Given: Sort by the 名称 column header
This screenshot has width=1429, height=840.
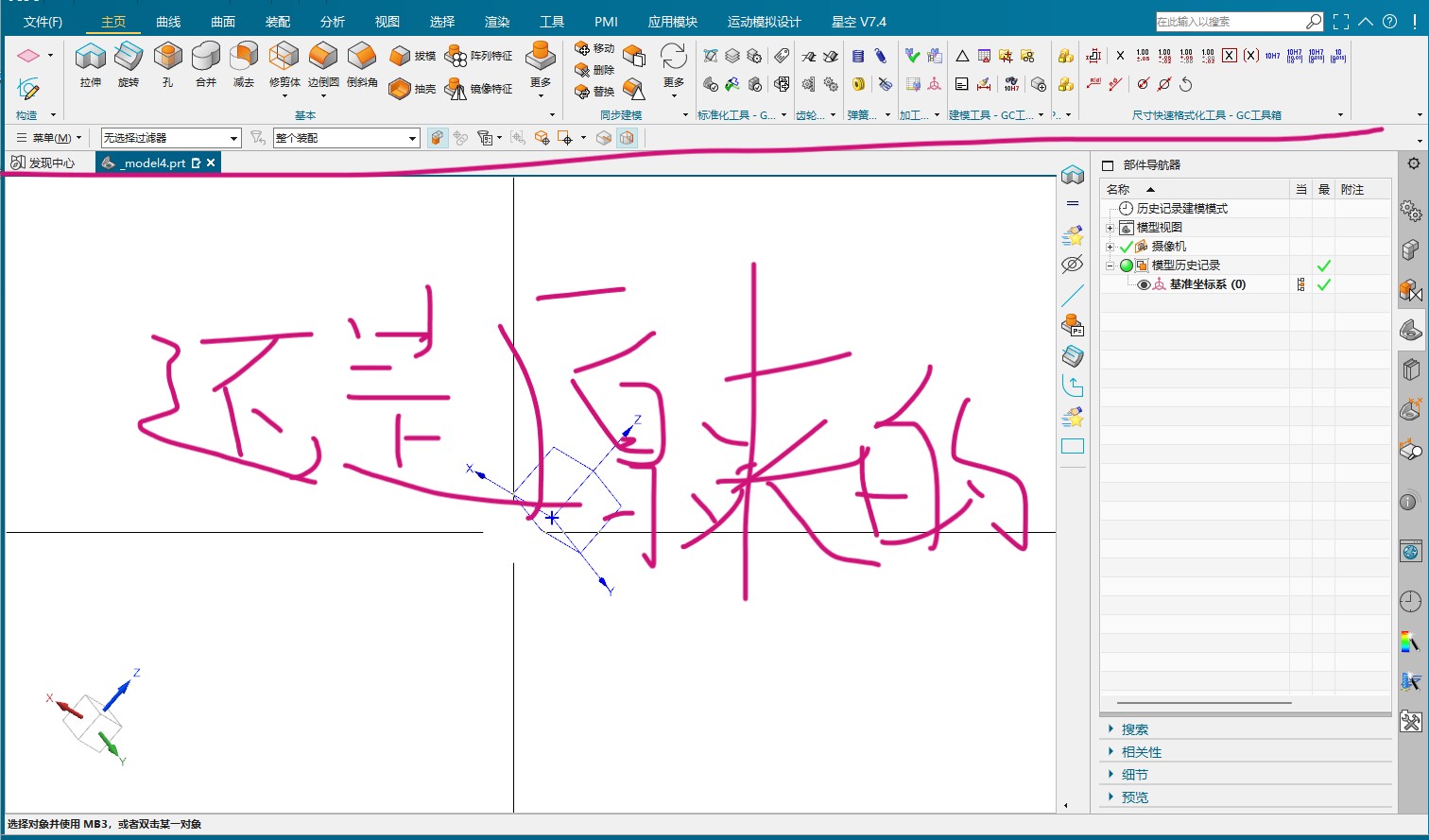Looking at the screenshot, I should pos(1195,190).
